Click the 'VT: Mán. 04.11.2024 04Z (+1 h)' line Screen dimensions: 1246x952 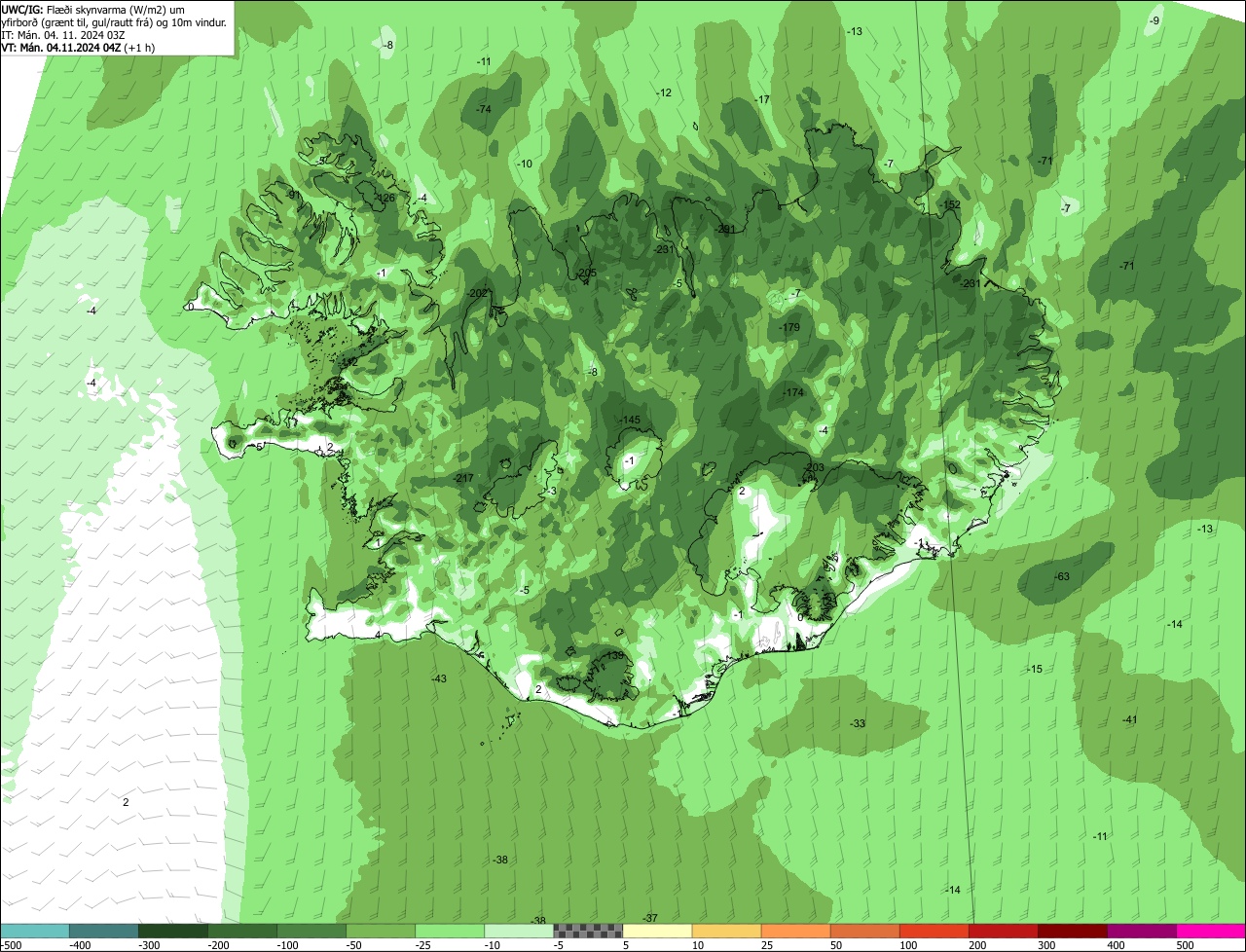pos(78,47)
